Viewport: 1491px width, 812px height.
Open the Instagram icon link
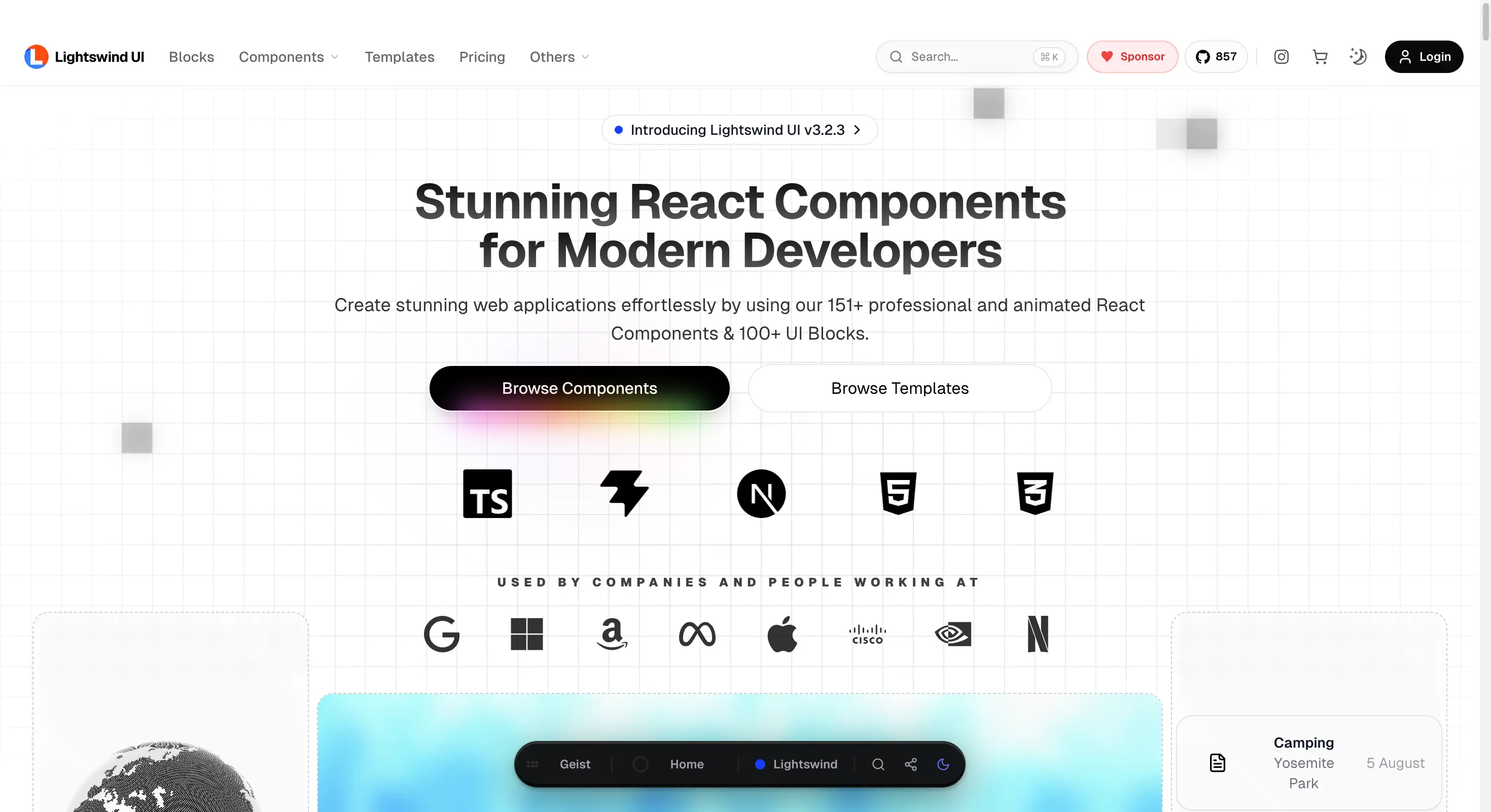tap(1281, 57)
